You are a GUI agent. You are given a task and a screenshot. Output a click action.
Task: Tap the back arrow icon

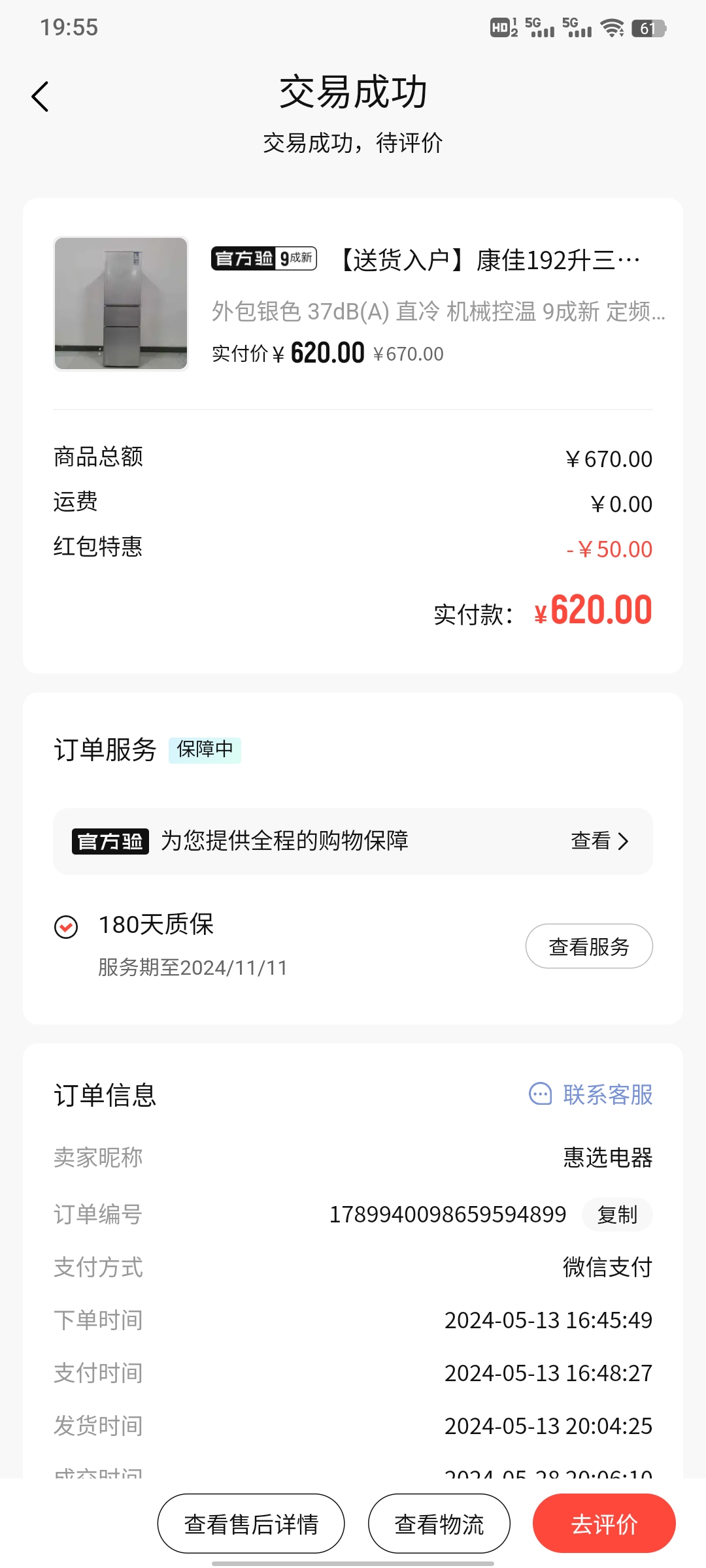click(41, 97)
